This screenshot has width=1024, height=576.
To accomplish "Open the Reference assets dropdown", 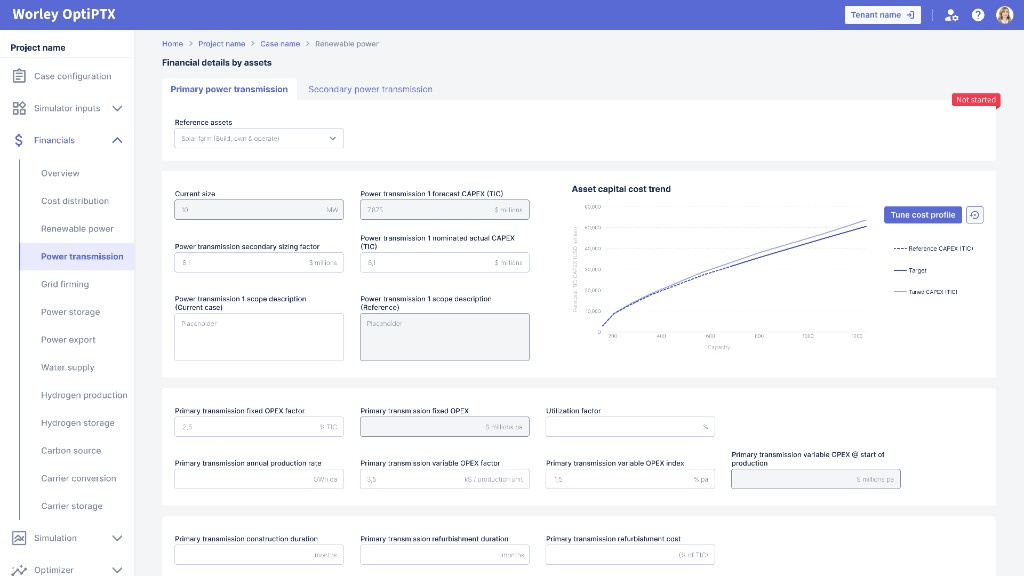I will [x=259, y=138].
